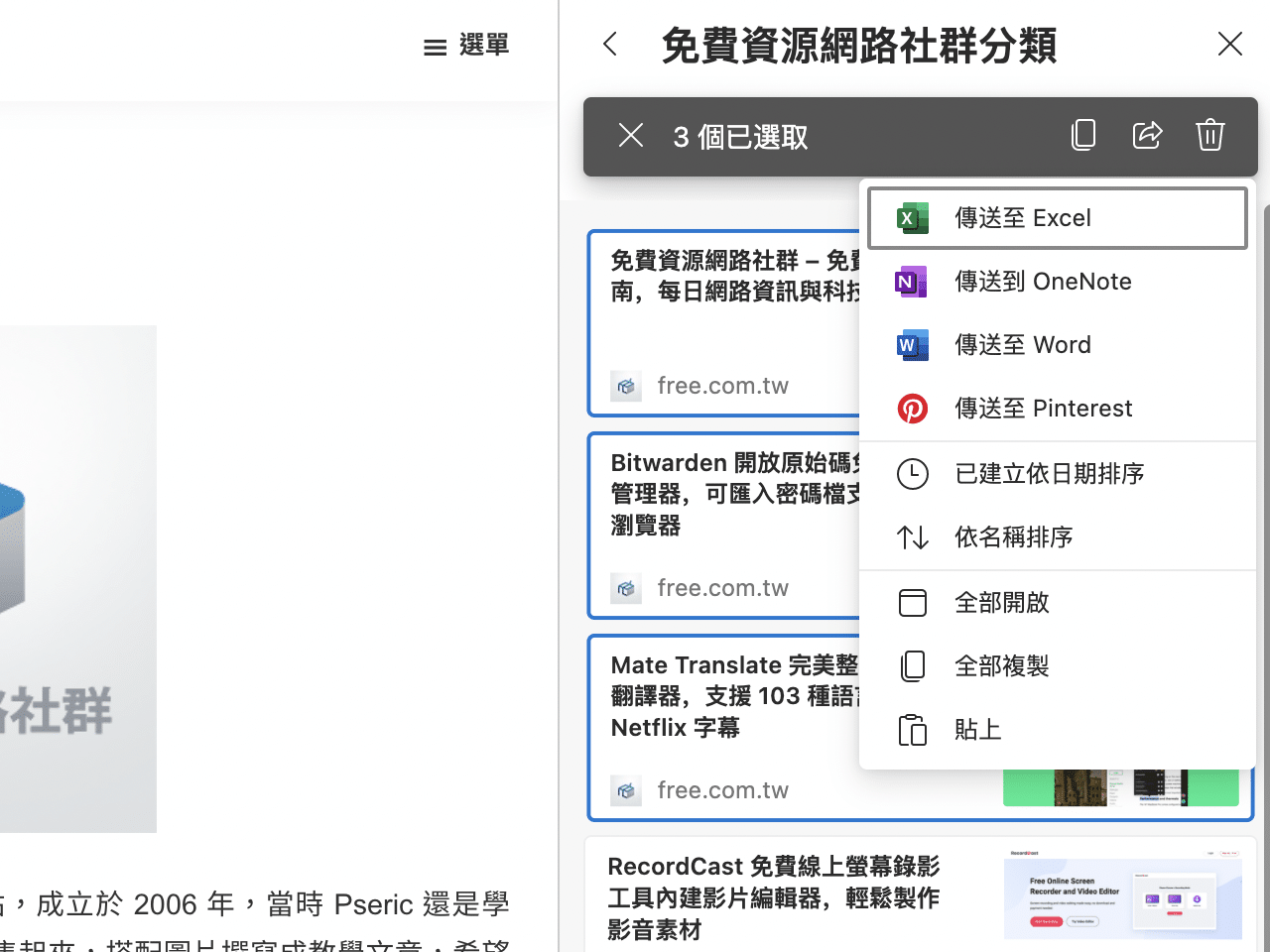
Task: Cancel the 3 個已選取 selection
Action: pyautogui.click(x=631, y=136)
